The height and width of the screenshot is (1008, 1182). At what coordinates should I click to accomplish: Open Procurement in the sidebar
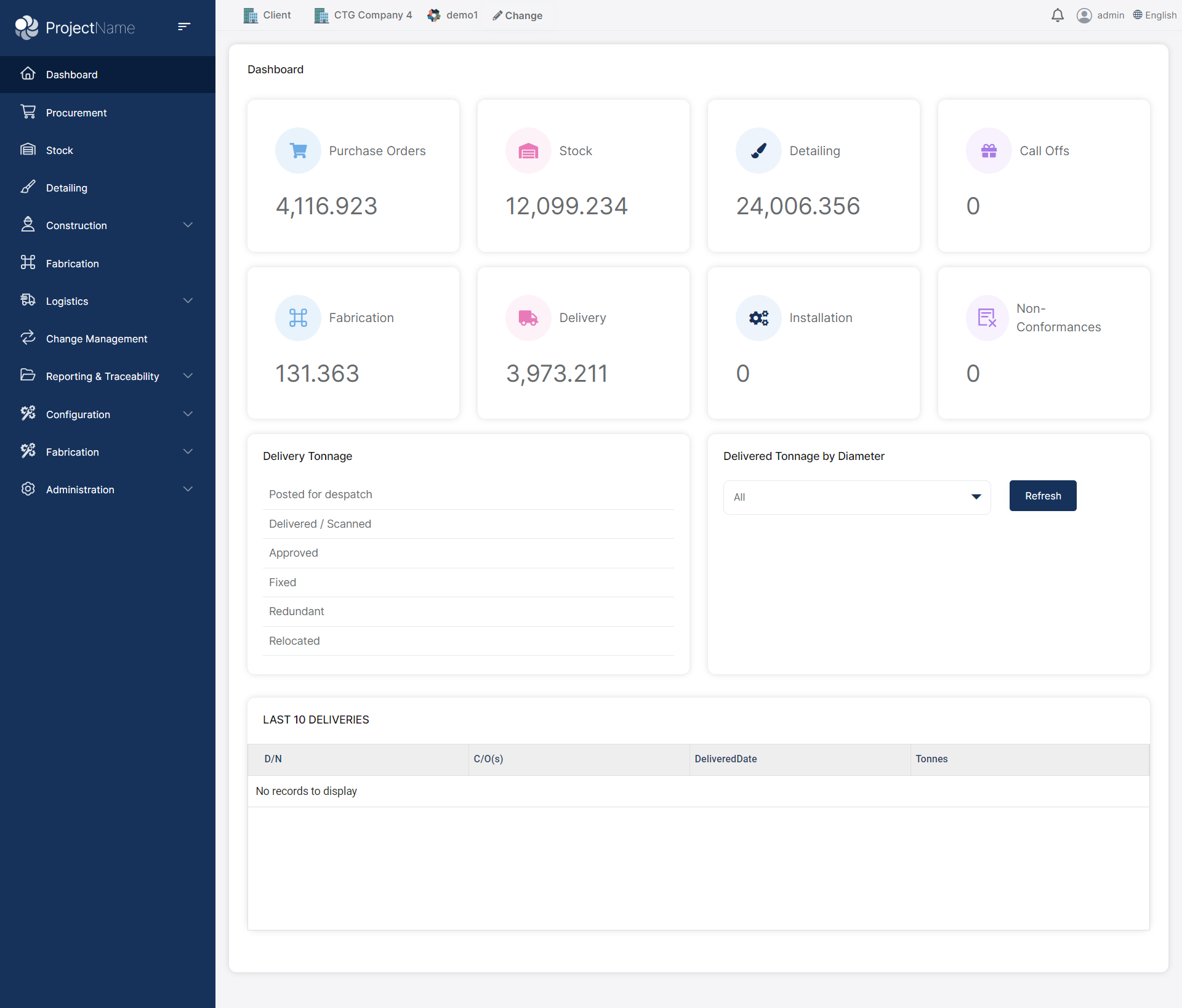pos(76,113)
